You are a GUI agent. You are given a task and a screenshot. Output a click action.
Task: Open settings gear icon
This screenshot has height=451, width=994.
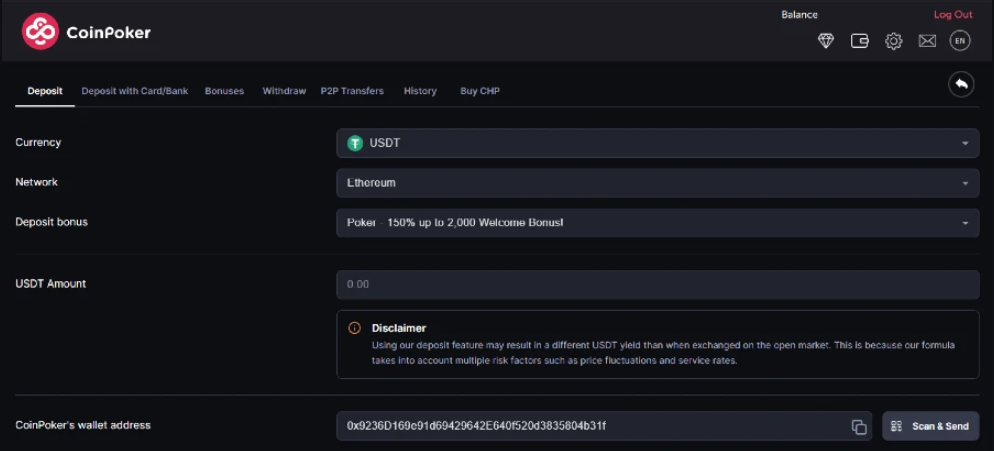tap(893, 41)
